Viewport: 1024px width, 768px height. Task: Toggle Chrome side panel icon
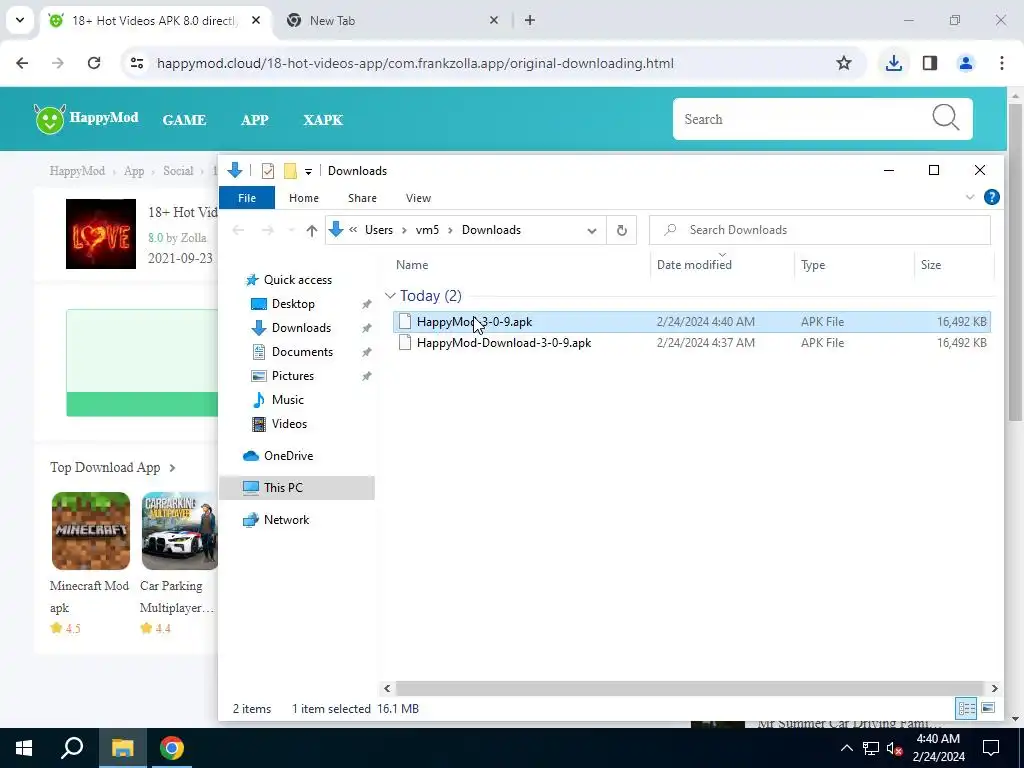tap(930, 63)
